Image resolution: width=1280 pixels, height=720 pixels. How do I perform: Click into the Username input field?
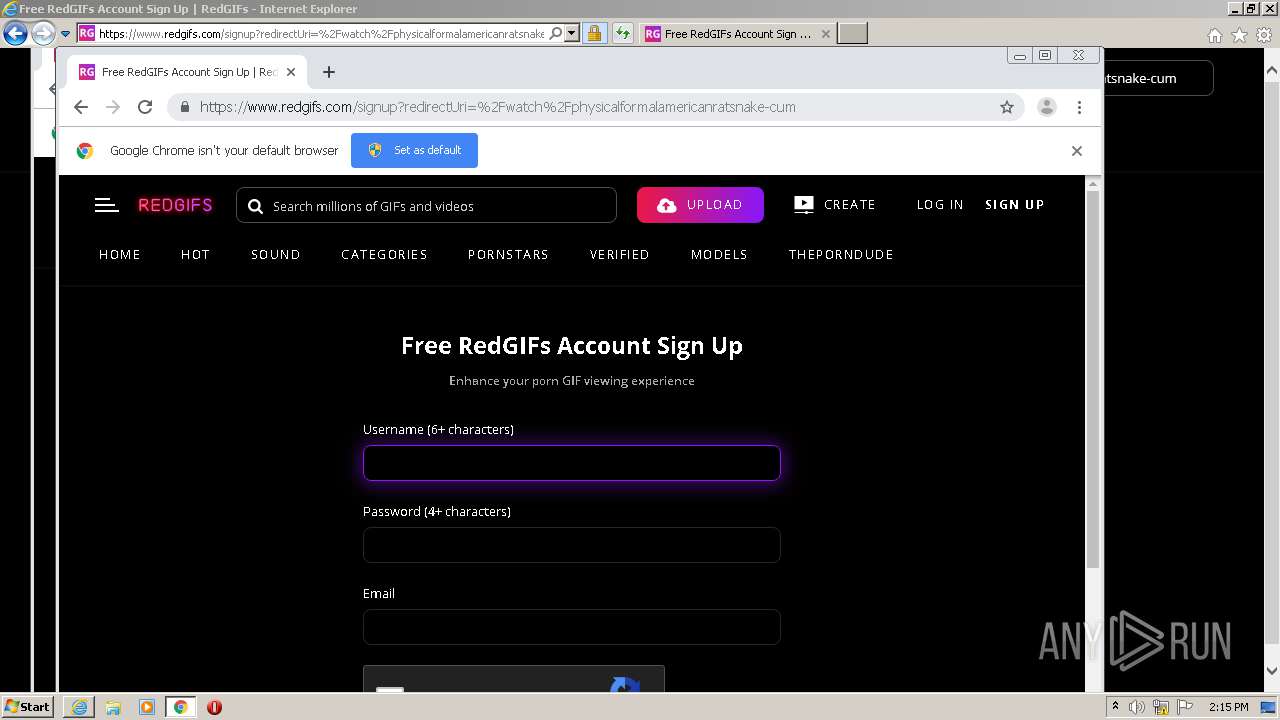tap(571, 463)
